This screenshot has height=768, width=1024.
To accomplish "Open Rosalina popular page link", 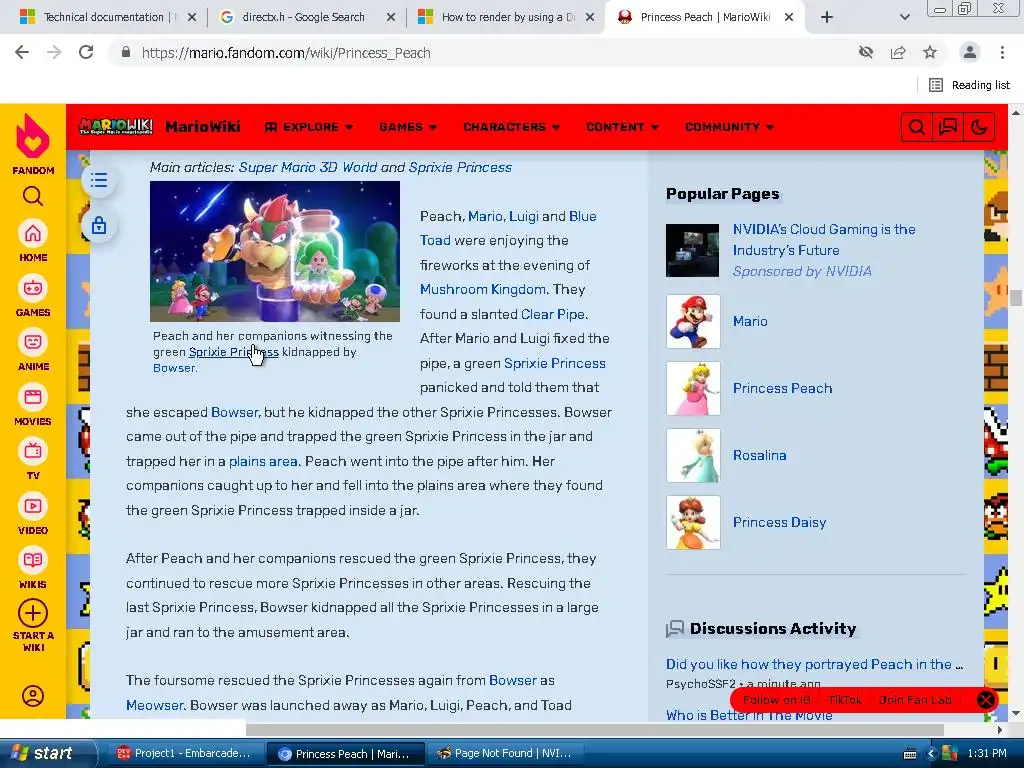I will point(759,455).
